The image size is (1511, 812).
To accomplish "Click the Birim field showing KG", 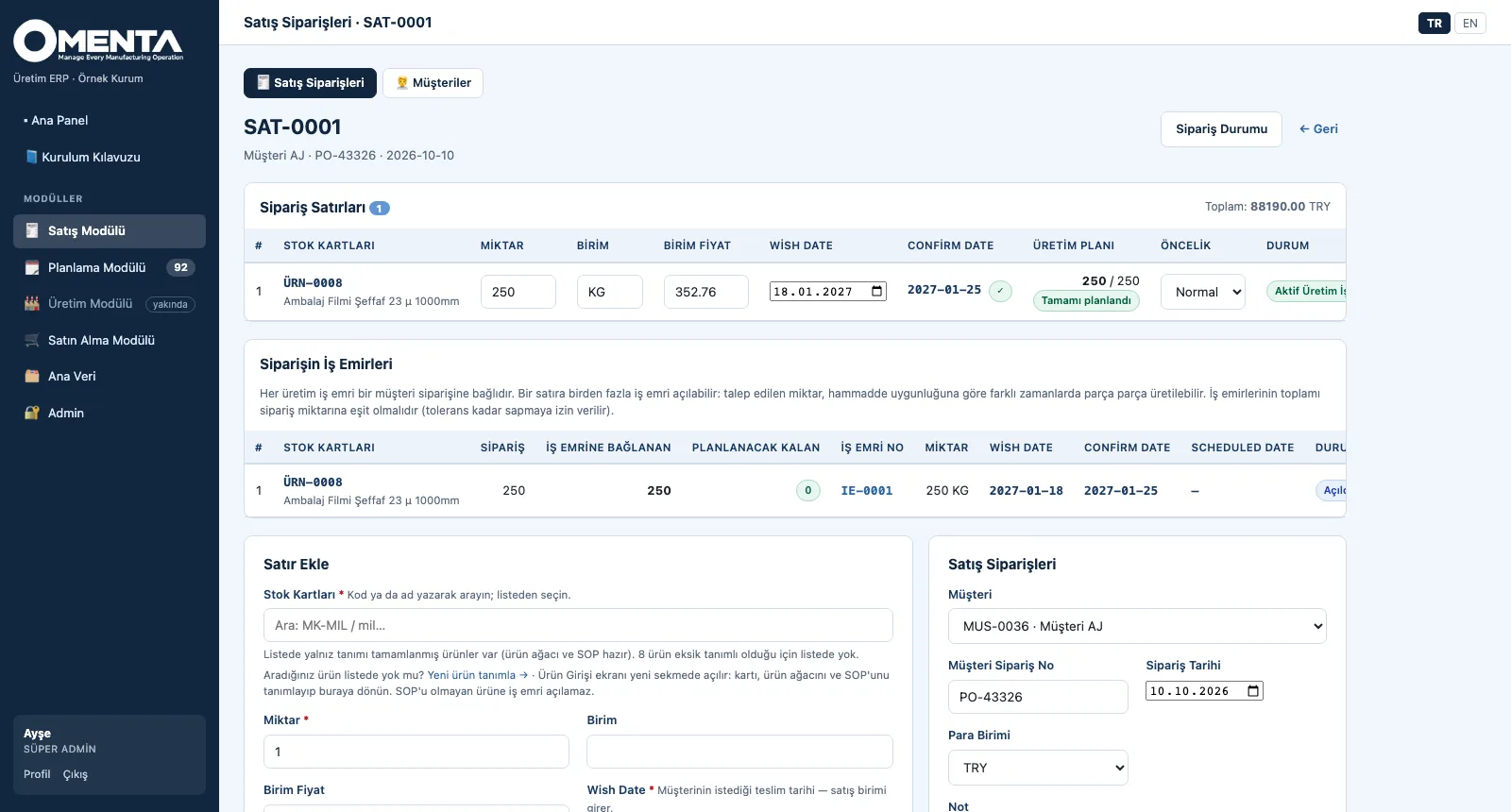I will point(610,292).
